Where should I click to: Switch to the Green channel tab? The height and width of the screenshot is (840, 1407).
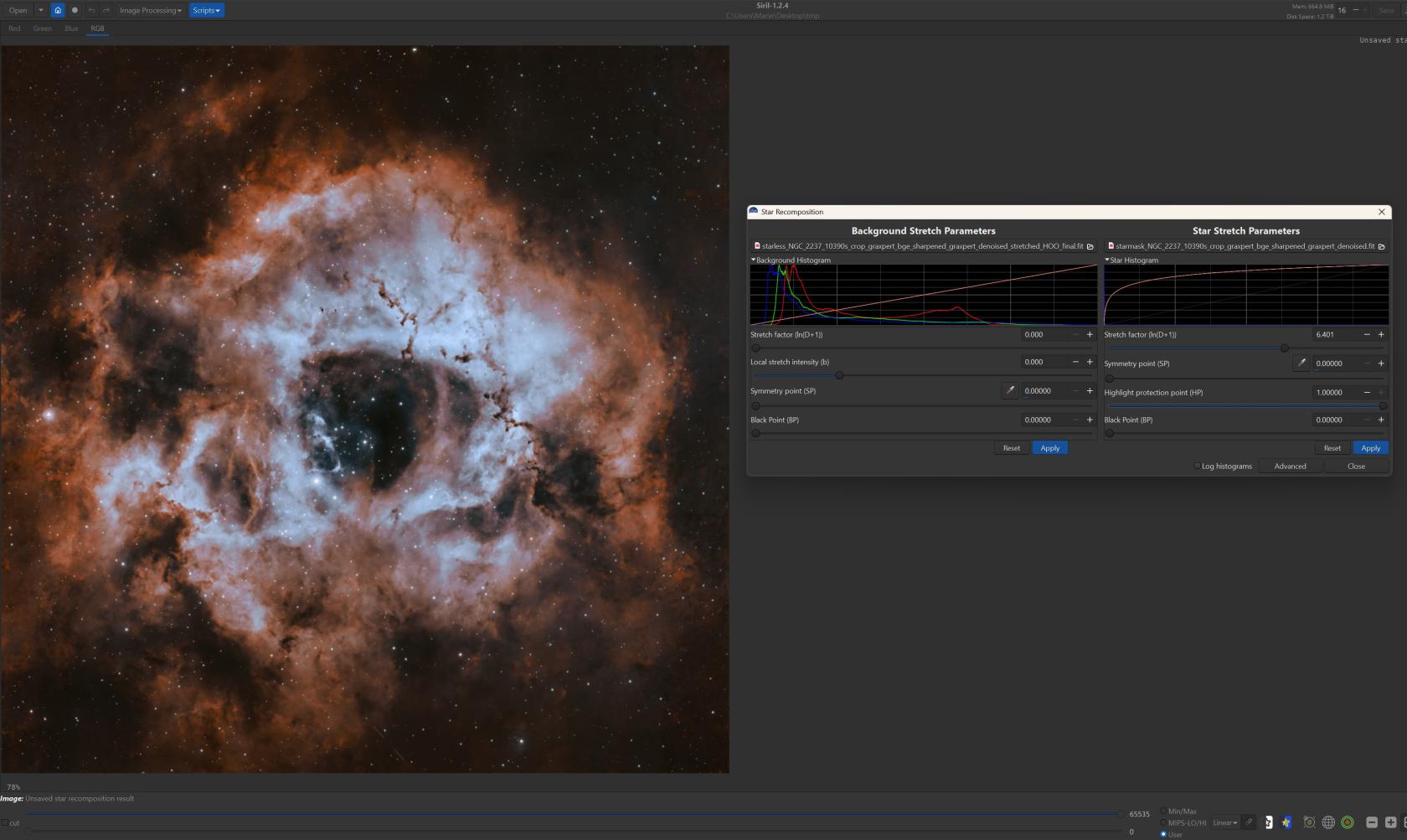coord(42,28)
